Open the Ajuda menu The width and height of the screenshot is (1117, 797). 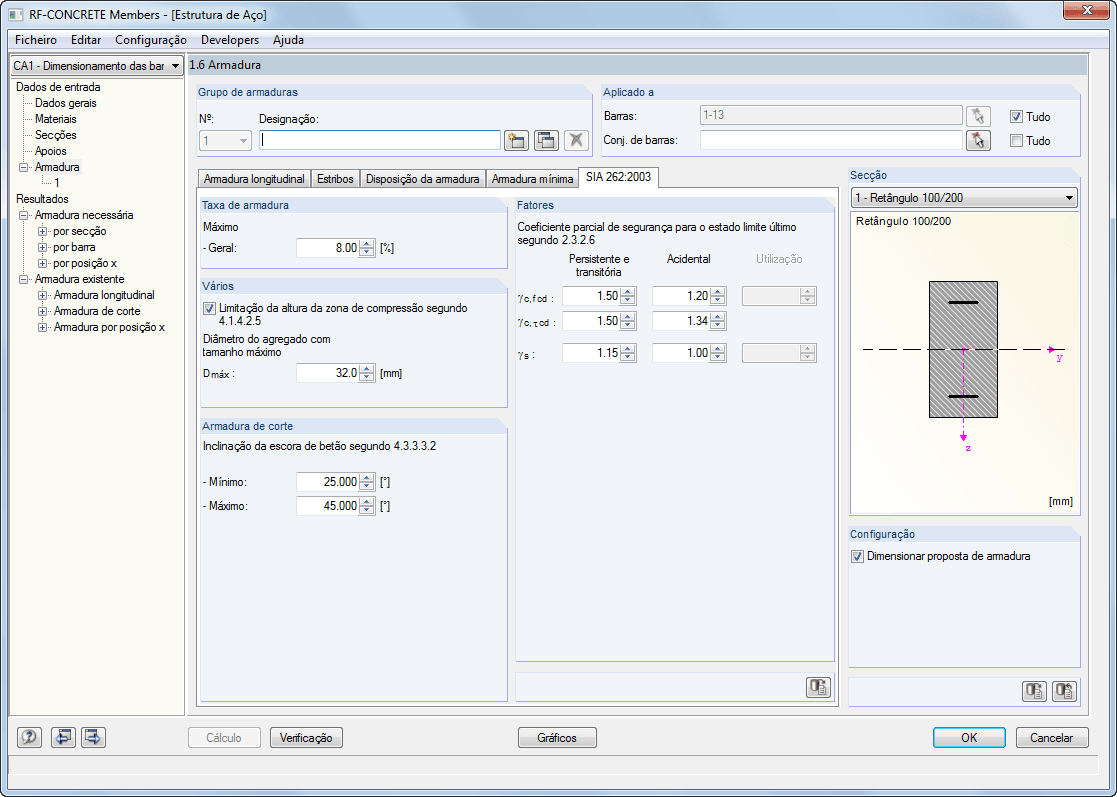[288, 40]
